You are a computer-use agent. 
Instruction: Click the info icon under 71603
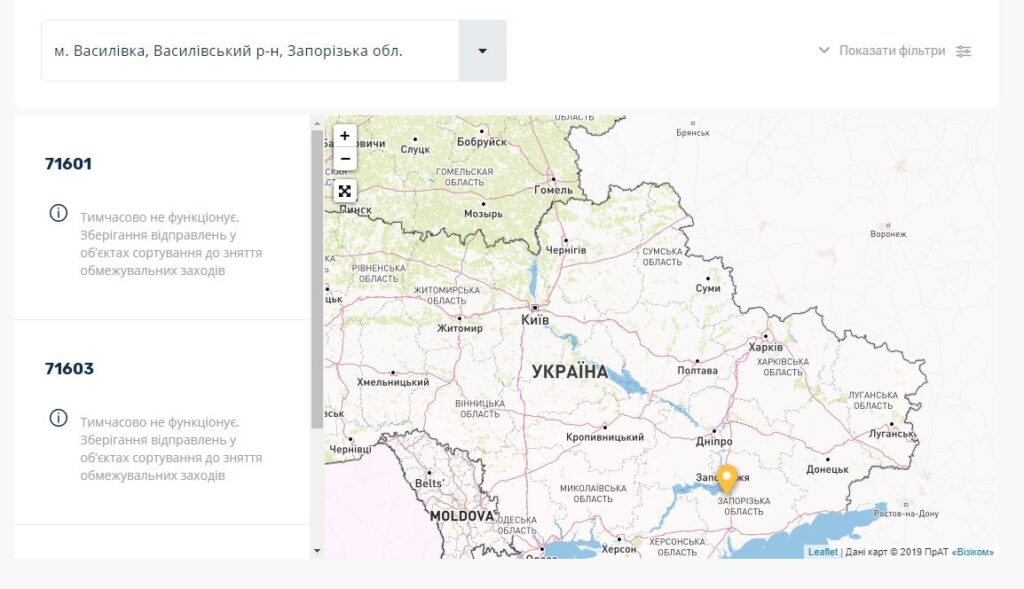(x=59, y=419)
